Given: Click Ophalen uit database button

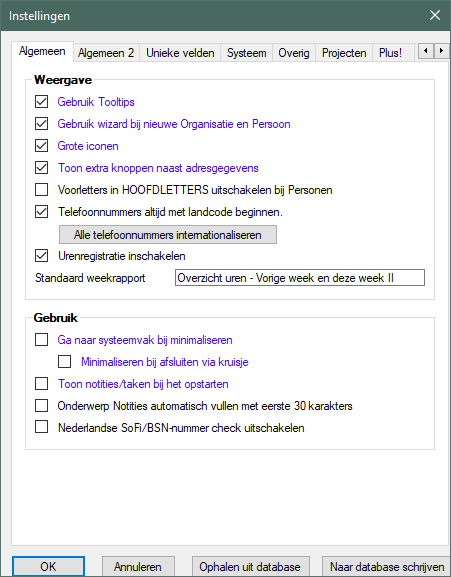Looking at the screenshot, I should click(250, 566).
